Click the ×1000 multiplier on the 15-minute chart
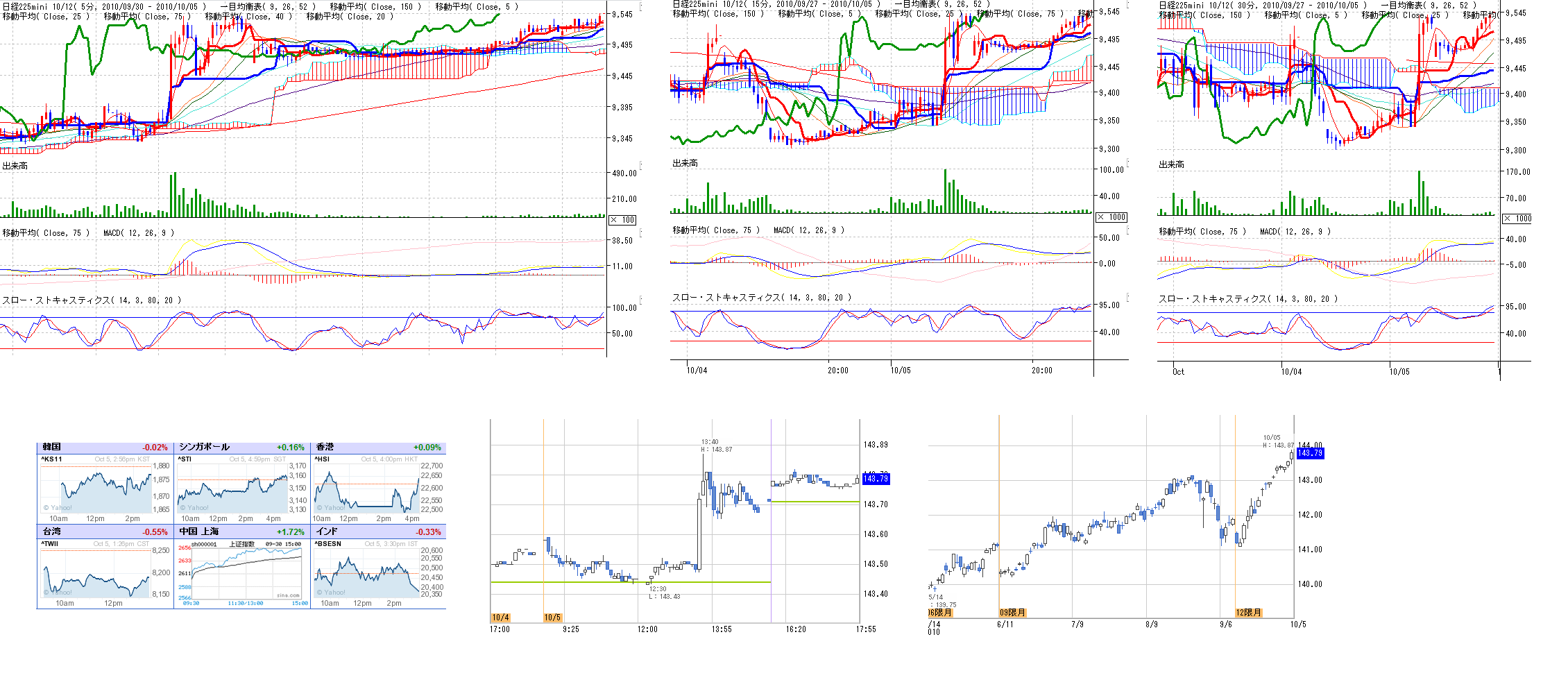 [x=1111, y=217]
